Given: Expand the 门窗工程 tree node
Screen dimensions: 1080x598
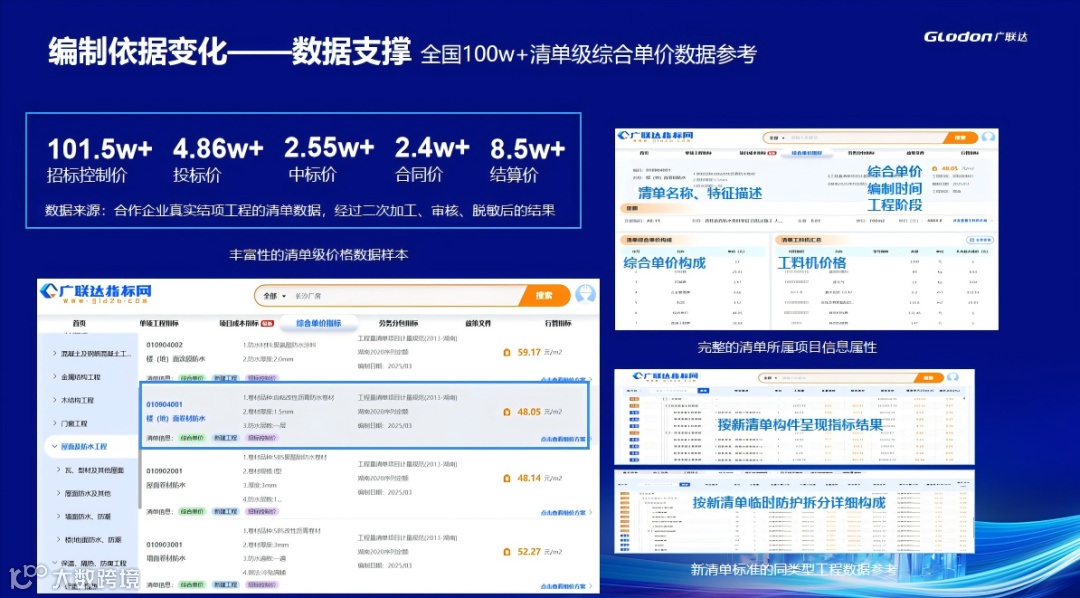Looking at the screenshot, I should pos(56,424).
